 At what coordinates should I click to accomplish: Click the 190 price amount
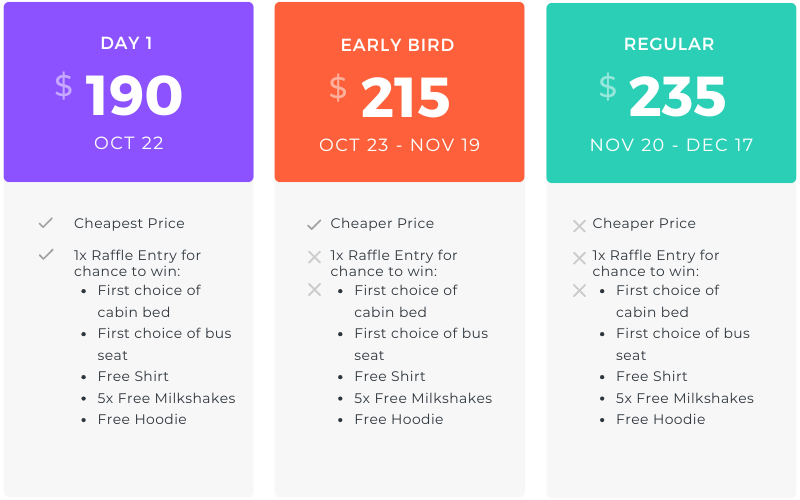(134, 97)
